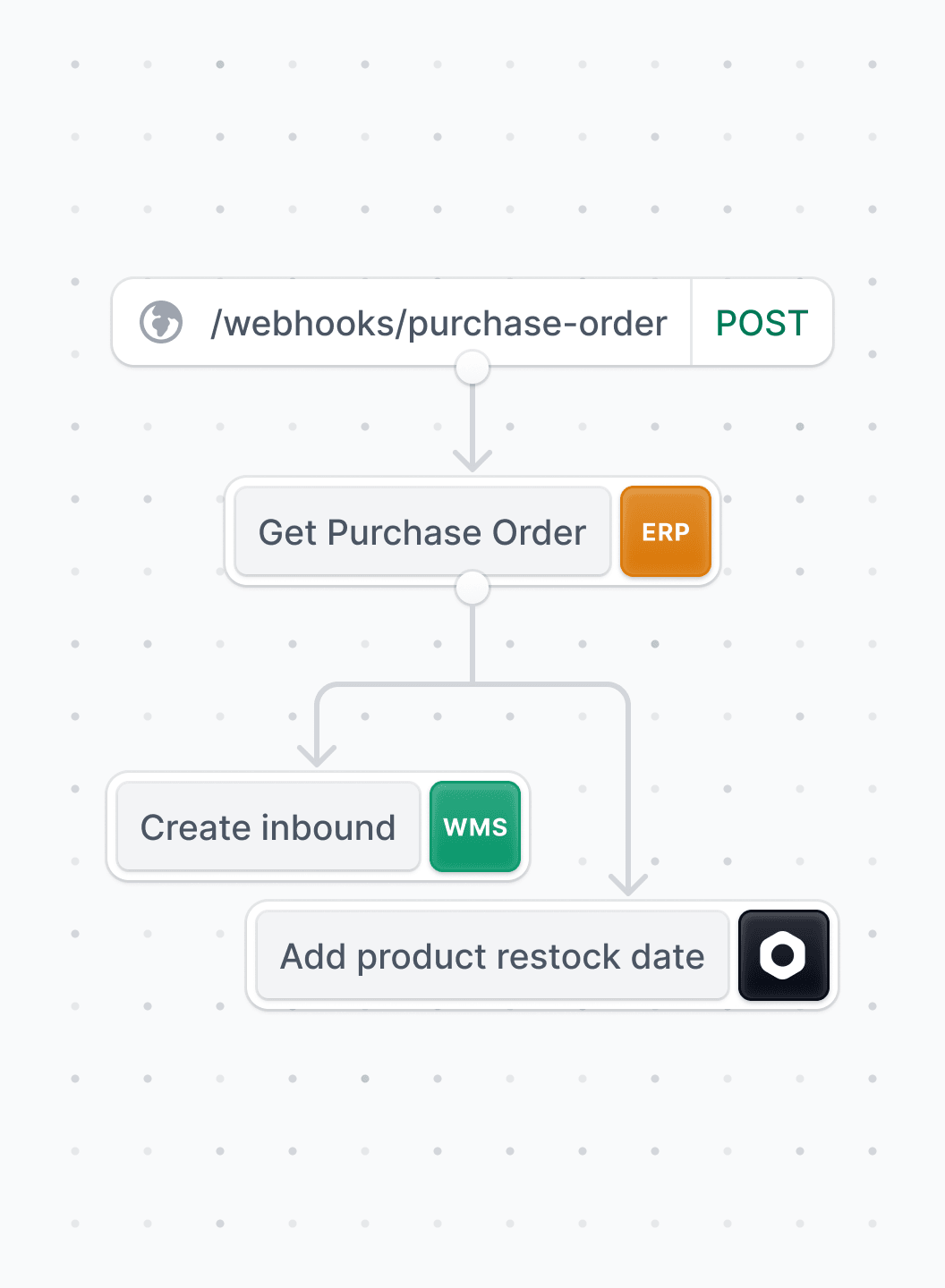Viewport: 945px width, 1288px height.
Task: Click arrowhead pointing into Create inbound
Action: coord(317,756)
